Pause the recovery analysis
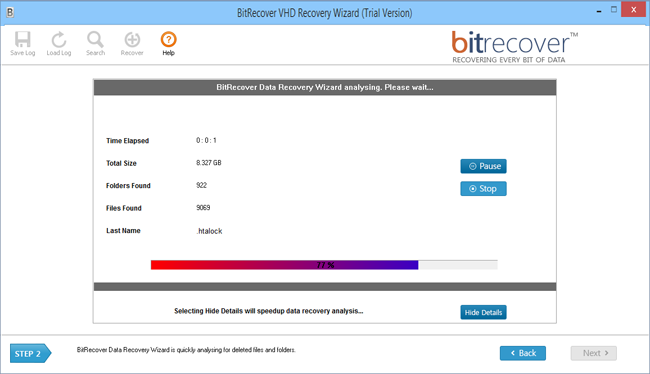 click(483, 166)
